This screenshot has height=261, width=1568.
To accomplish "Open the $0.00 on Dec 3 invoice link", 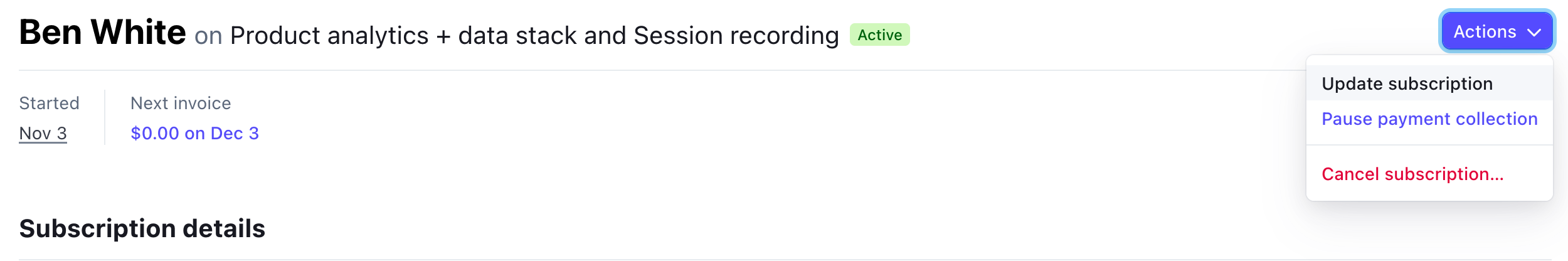I will (x=194, y=133).
